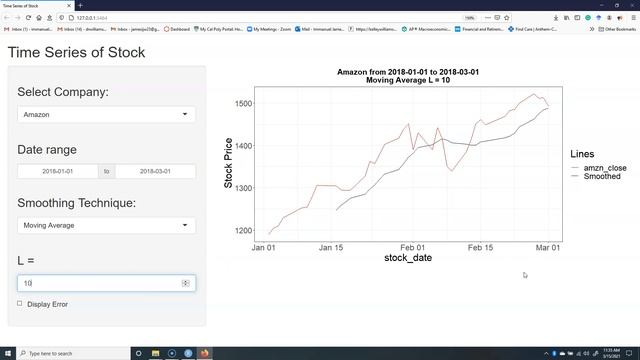Open the taskbar clock and date
640x360 pixels.
[x=611, y=353]
